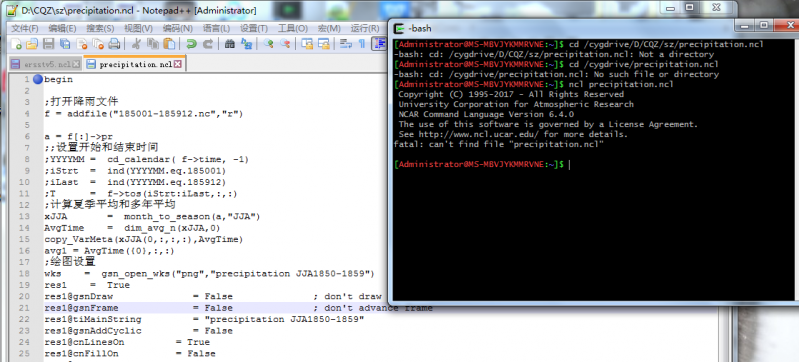Click the 'res1@tiMainString' line
The height and width of the screenshot is (362, 799).
[x=204, y=319]
